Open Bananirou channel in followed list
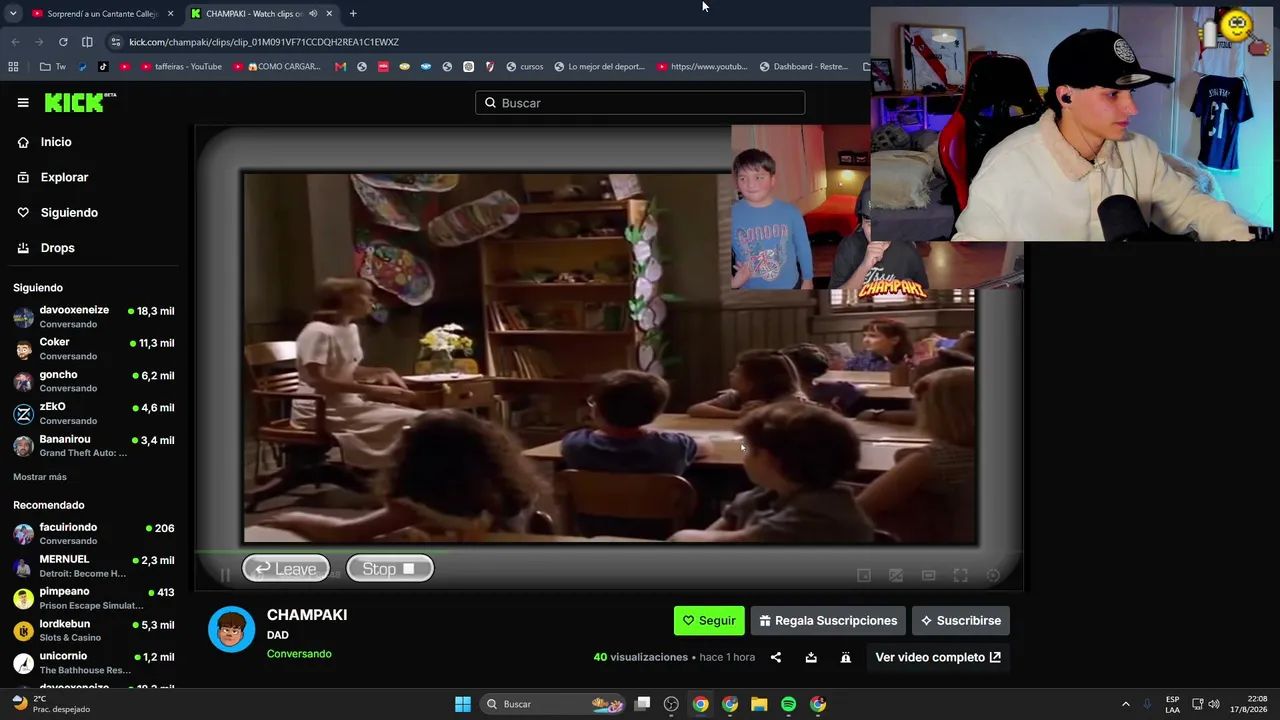This screenshot has width=1280, height=720. click(93, 446)
